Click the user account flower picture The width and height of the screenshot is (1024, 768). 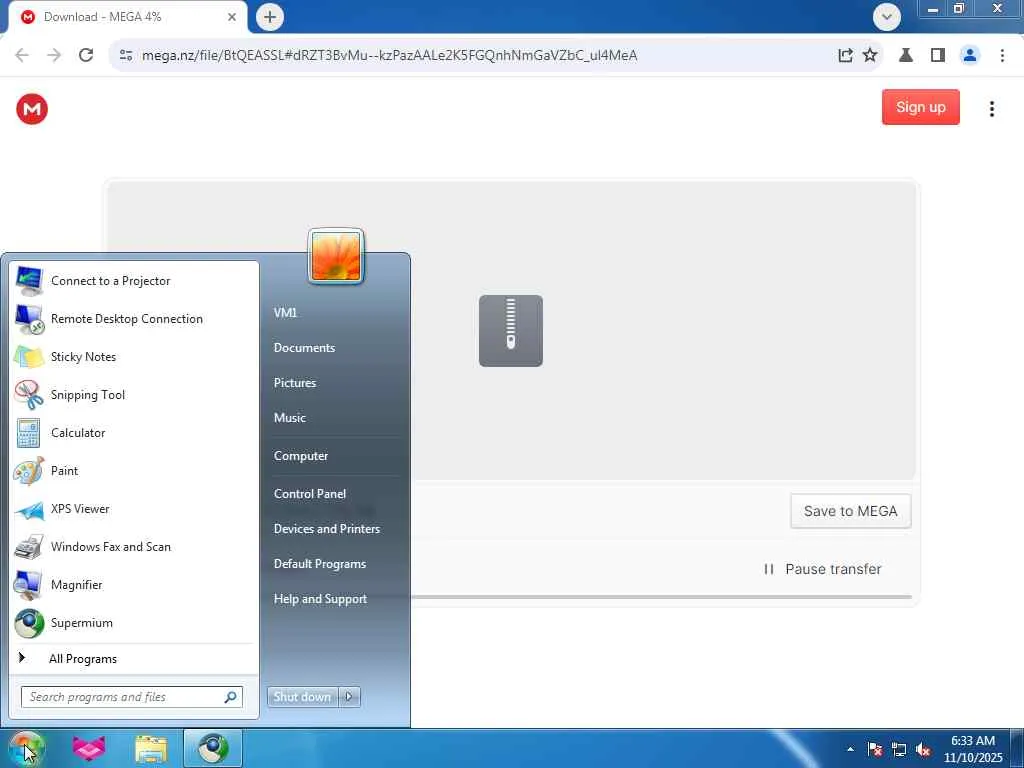coord(336,257)
